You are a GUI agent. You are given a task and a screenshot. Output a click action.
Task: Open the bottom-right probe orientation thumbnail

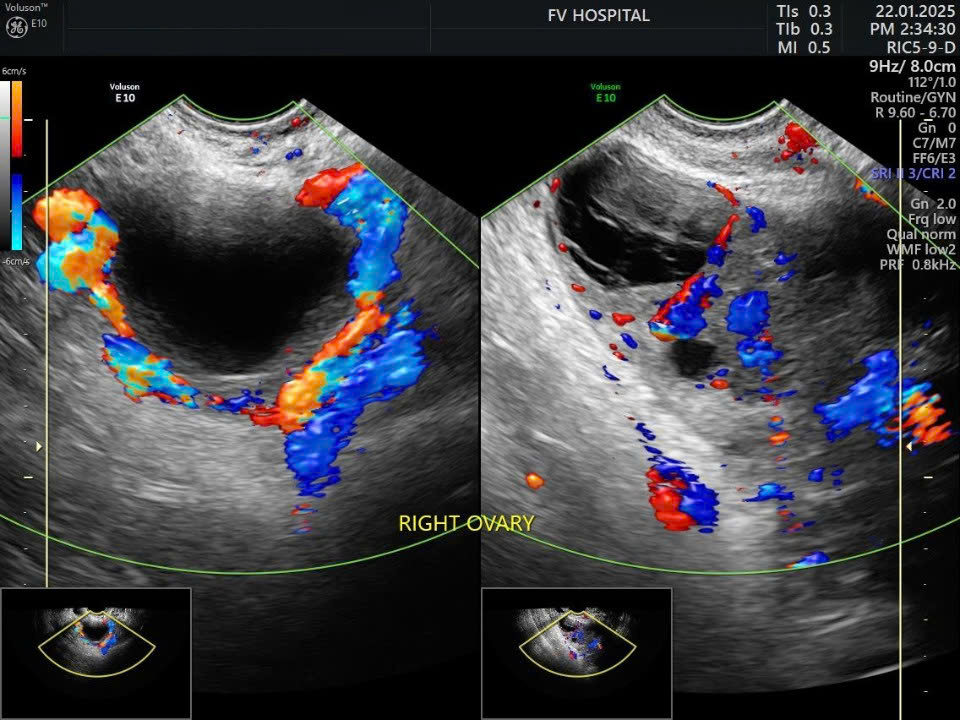coord(576,640)
